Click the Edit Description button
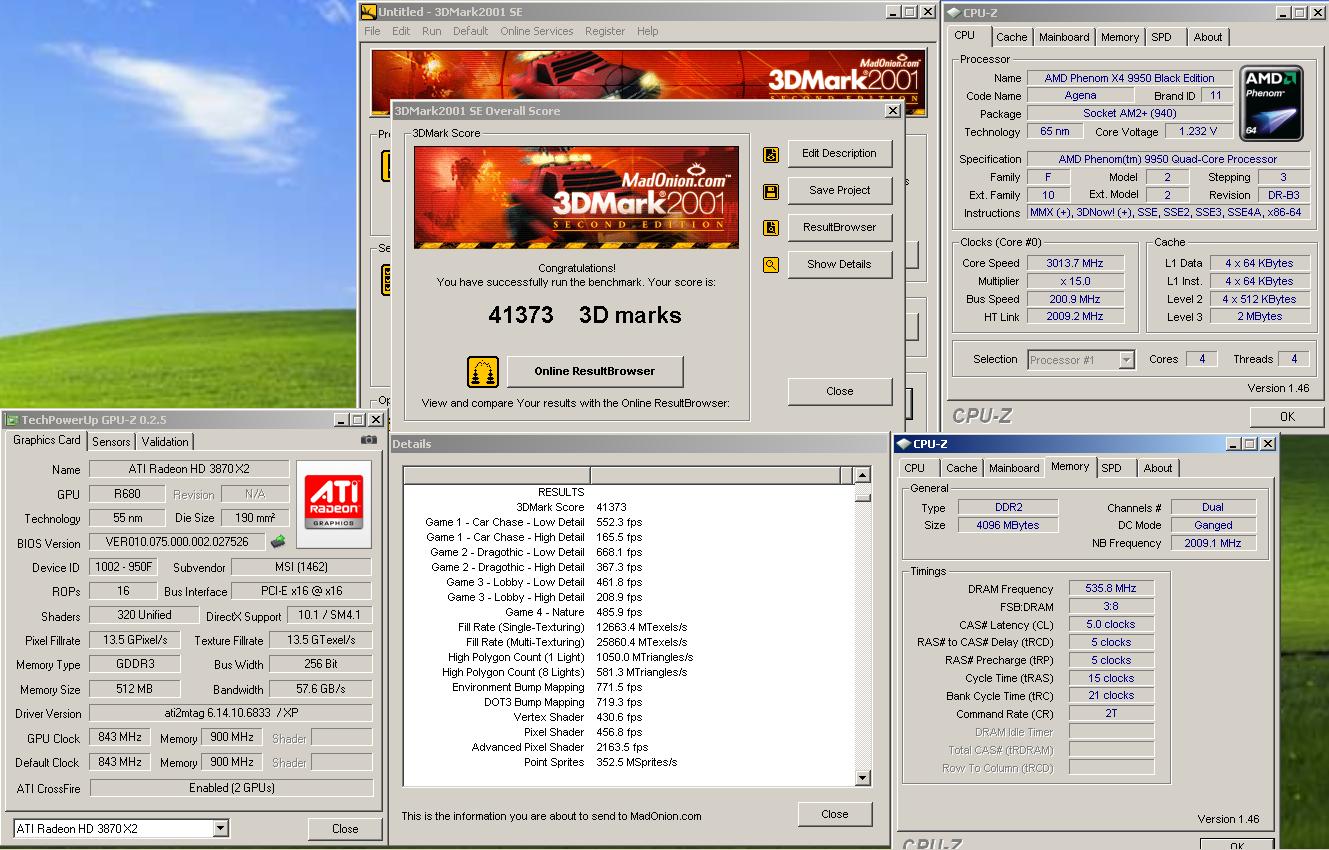This screenshot has height=850, width=1329. (x=839, y=154)
